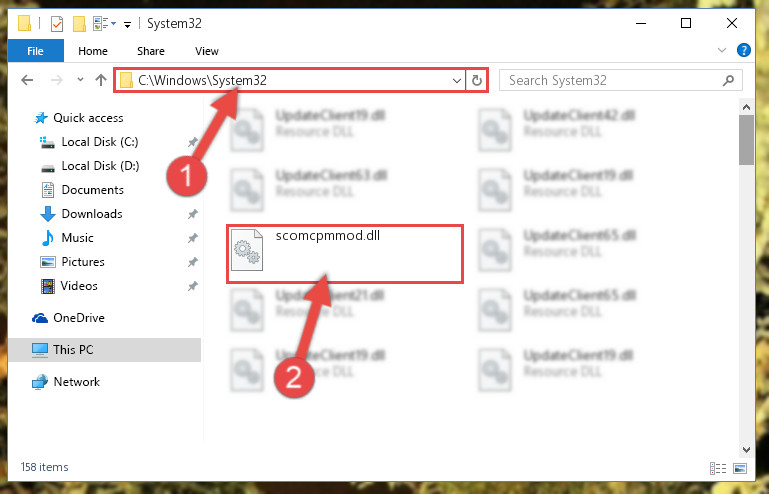769x494 pixels.
Task: Unpin Downloads from Quick access
Action: pos(193,214)
